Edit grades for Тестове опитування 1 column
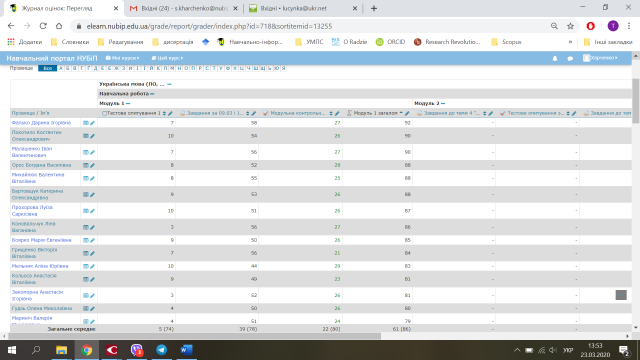Screen dimensions: 640x360 click(171, 113)
